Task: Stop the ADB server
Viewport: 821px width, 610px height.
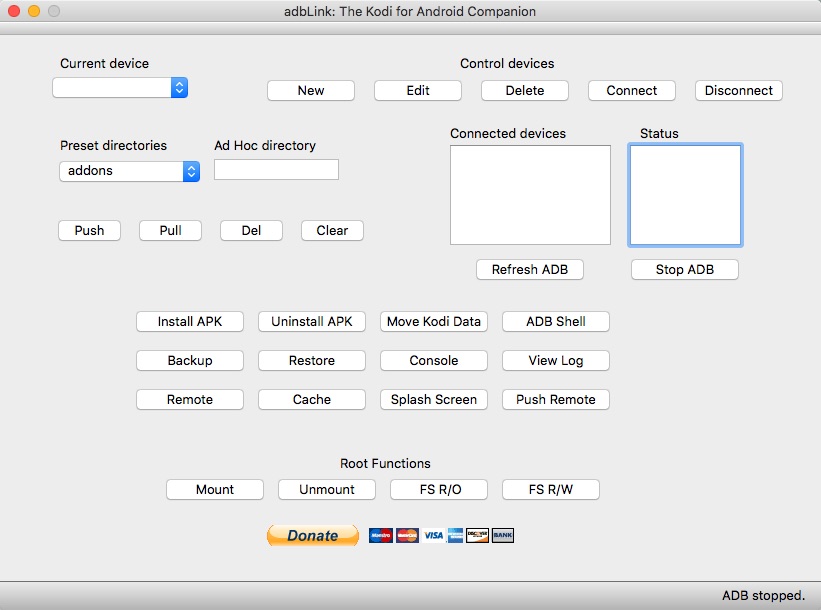Action: 684,270
